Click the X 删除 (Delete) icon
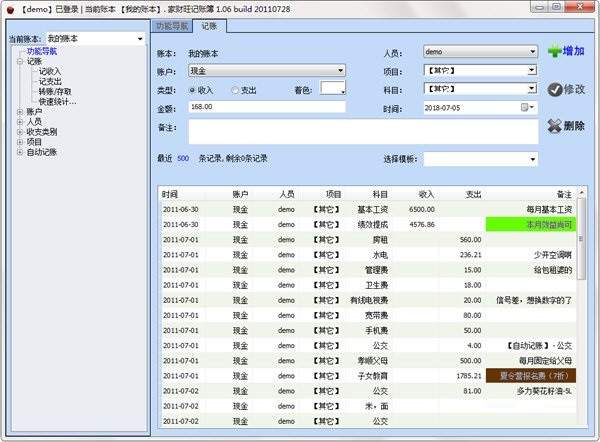600x442 pixels. pos(555,126)
